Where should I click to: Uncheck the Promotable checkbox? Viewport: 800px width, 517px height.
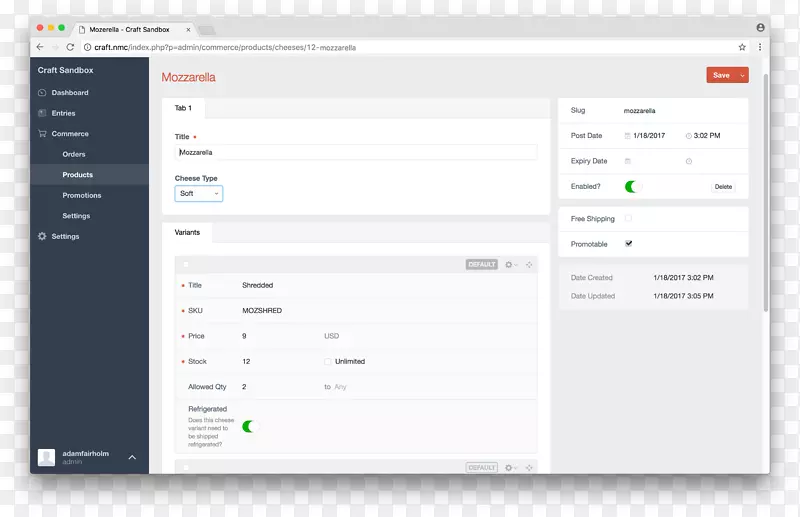(629, 243)
